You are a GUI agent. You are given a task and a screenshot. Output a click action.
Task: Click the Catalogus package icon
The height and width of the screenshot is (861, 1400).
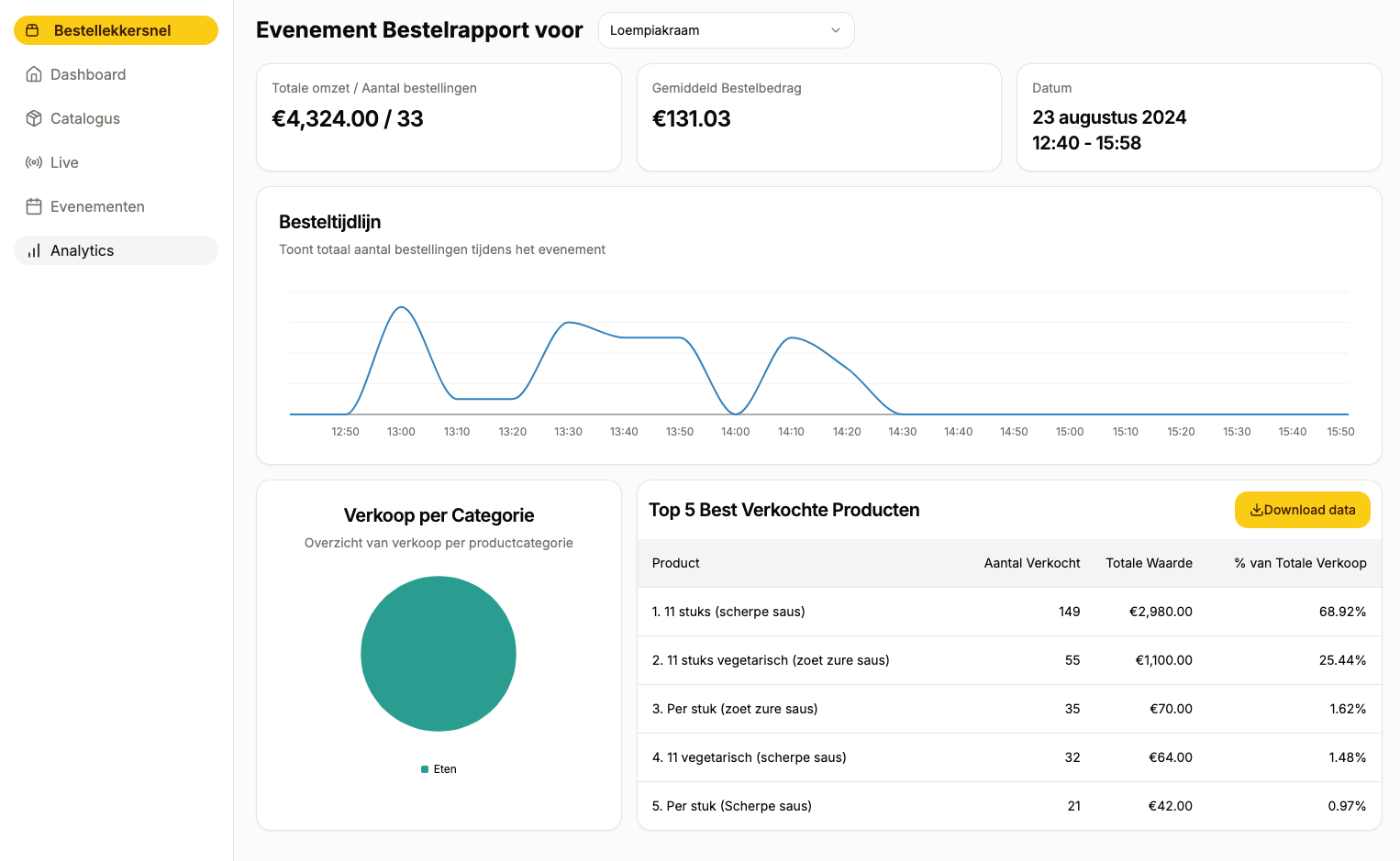[34, 118]
